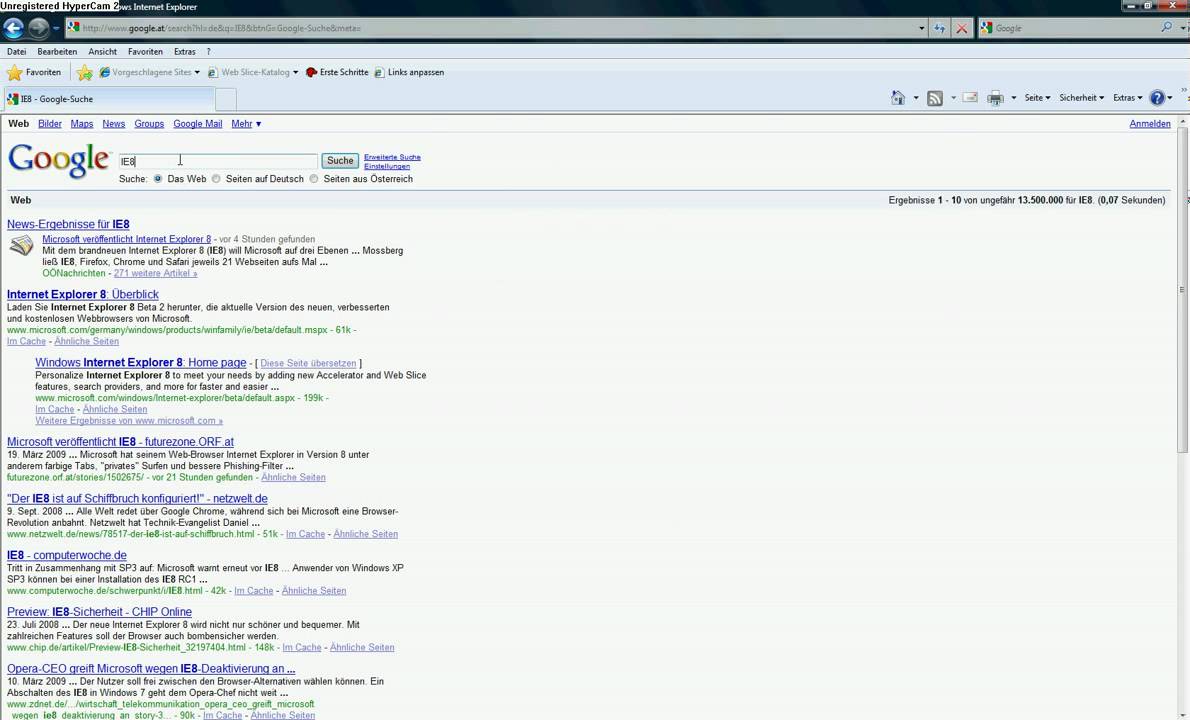Open futurezone.ORF.at result link
This screenshot has height=720, width=1190.
pyautogui.click(x=120, y=442)
